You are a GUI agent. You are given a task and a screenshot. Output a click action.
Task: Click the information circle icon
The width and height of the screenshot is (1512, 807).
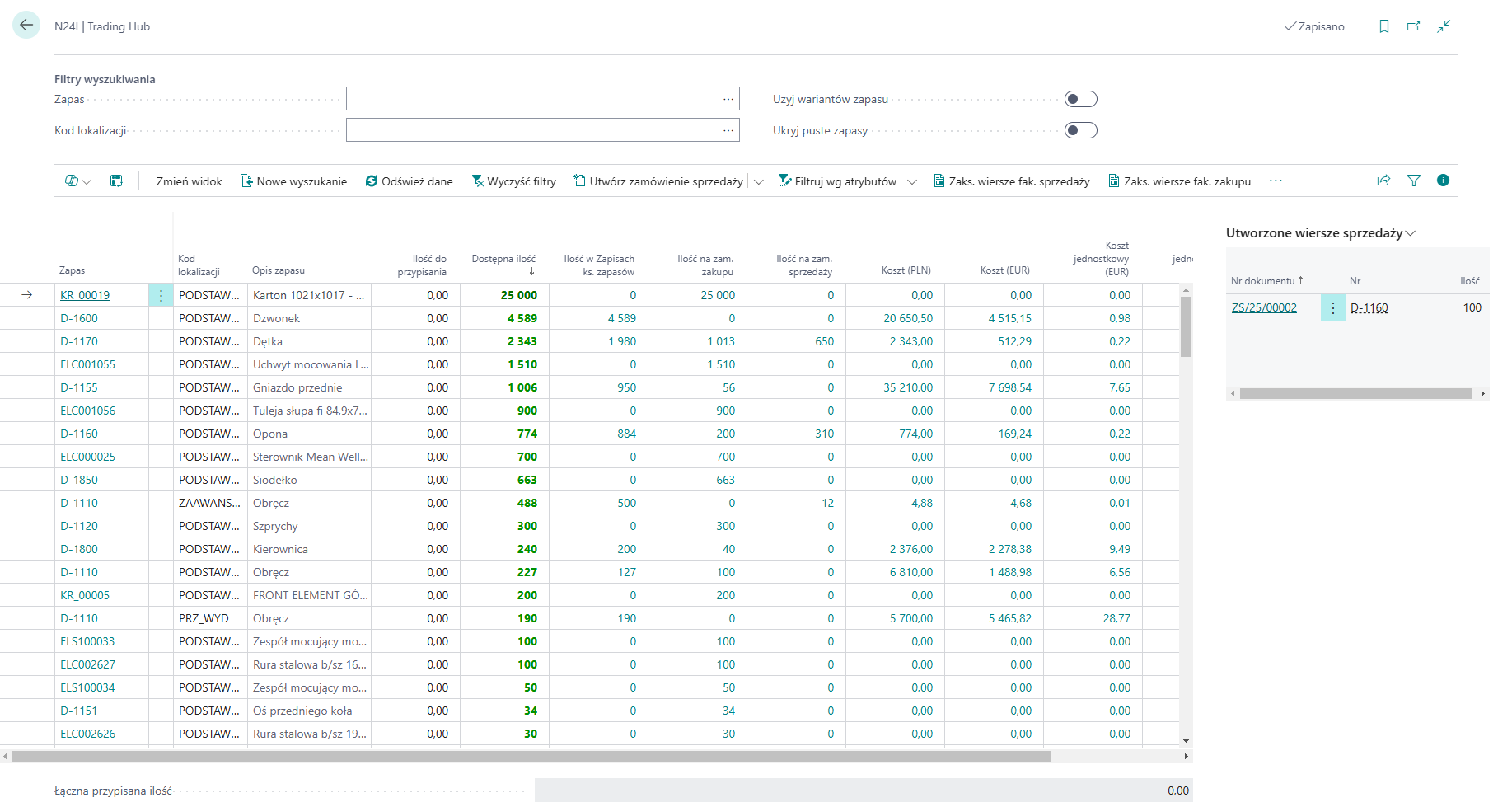point(1443,181)
